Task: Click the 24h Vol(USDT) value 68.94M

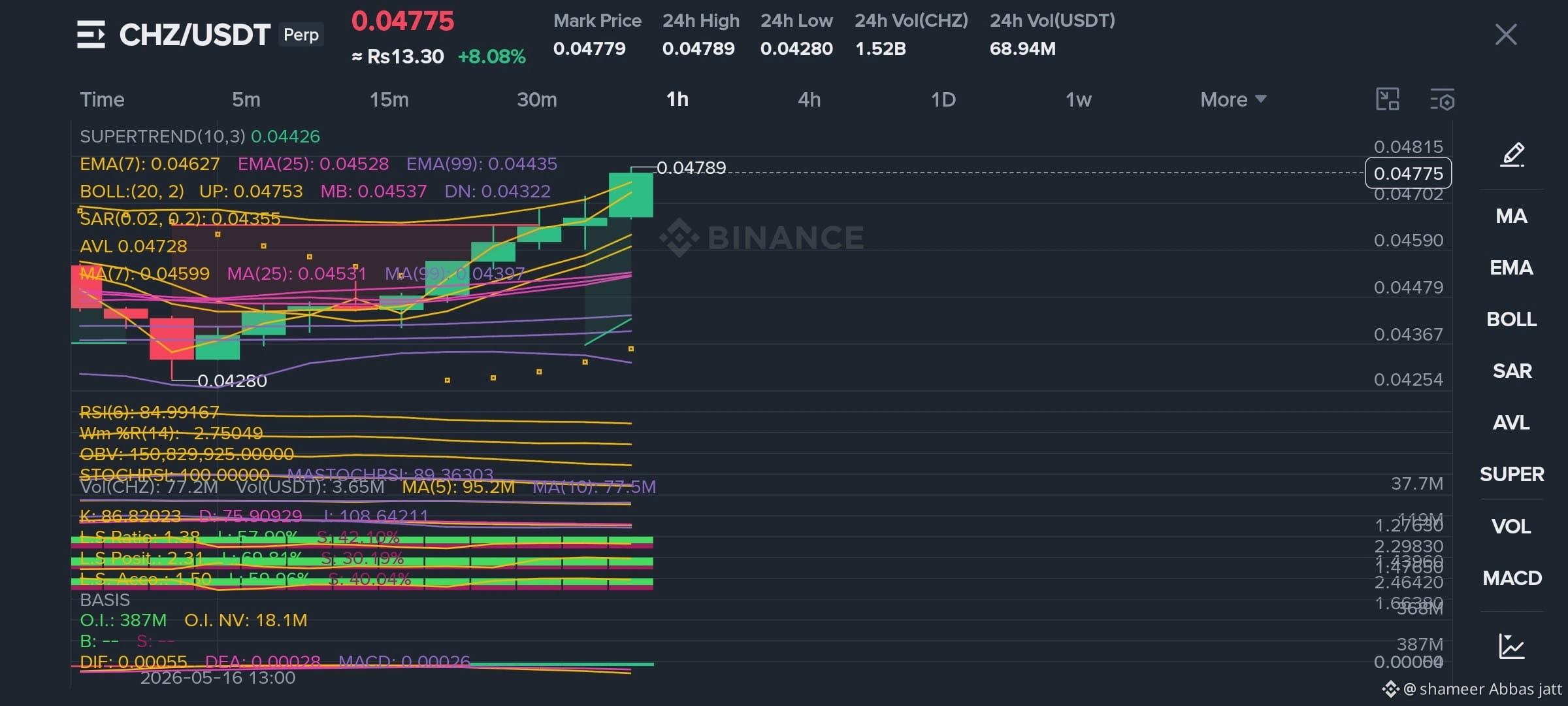Action: [1022, 48]
